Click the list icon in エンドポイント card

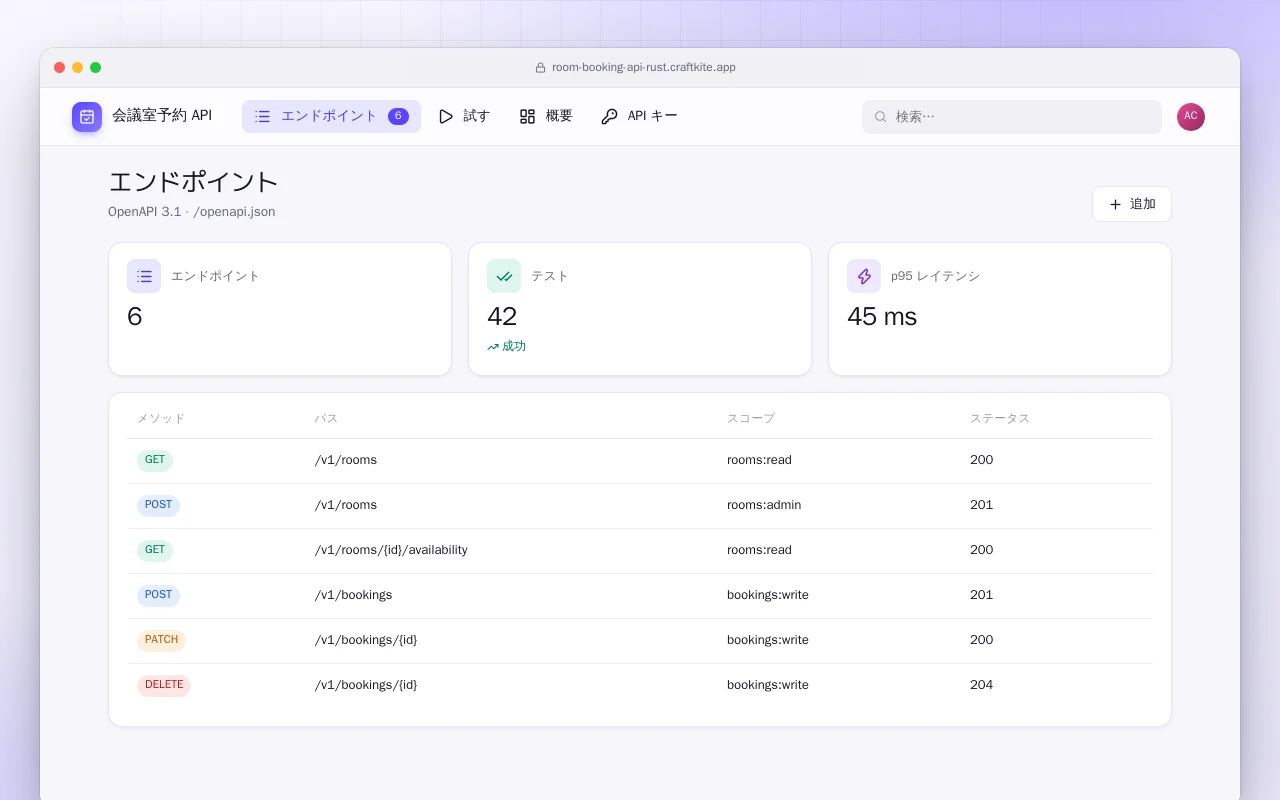[144, 276]
